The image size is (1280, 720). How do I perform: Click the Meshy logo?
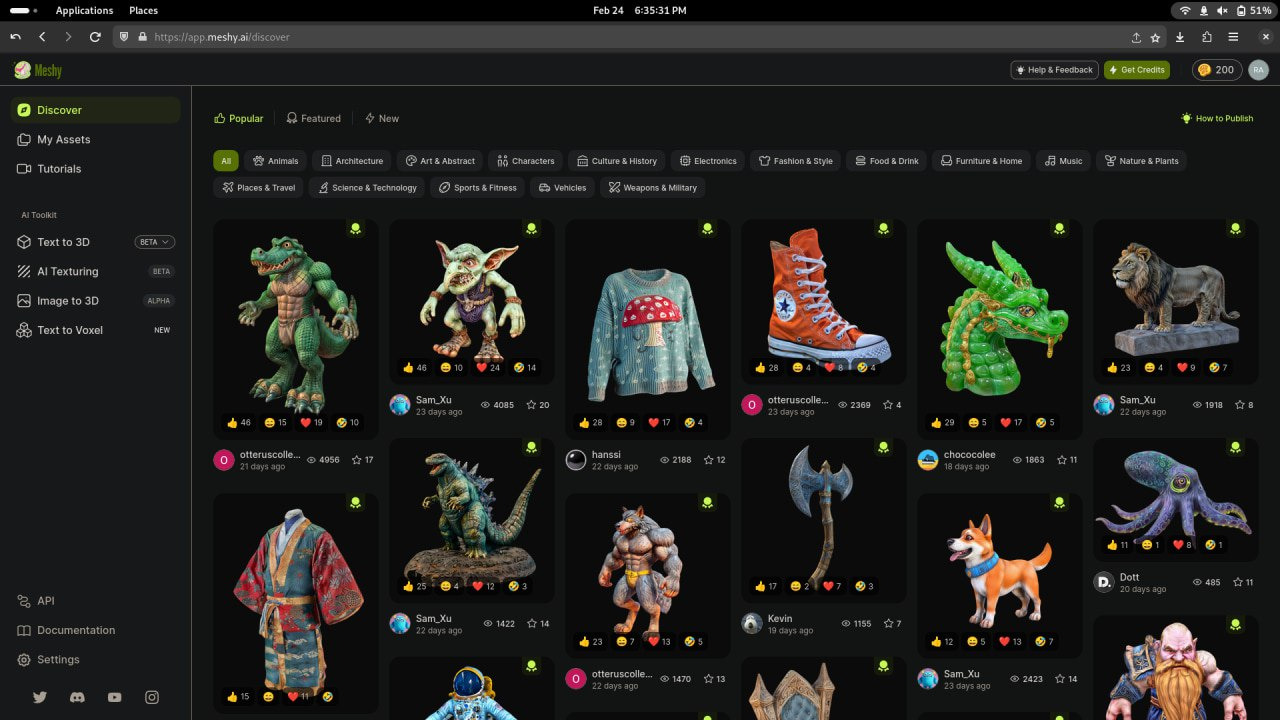click(38, 70)
